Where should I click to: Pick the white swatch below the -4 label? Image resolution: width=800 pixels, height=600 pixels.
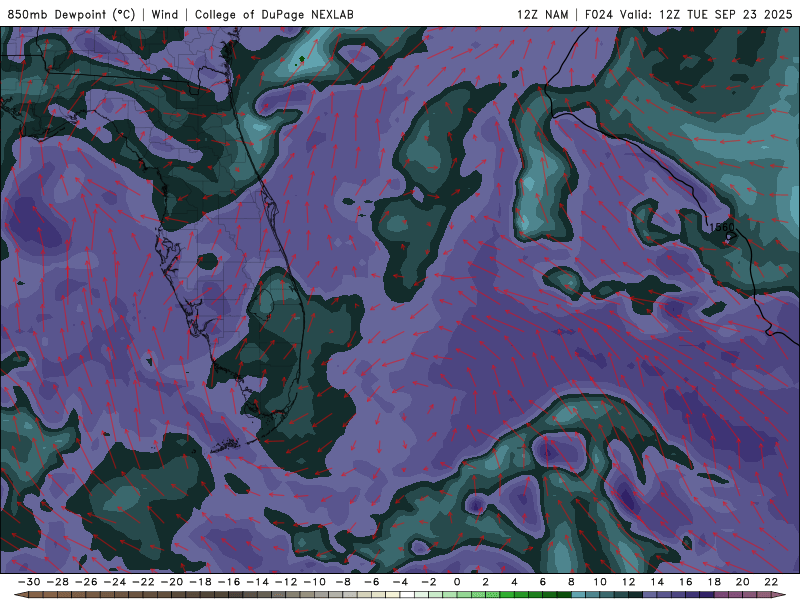click(407, 595)
